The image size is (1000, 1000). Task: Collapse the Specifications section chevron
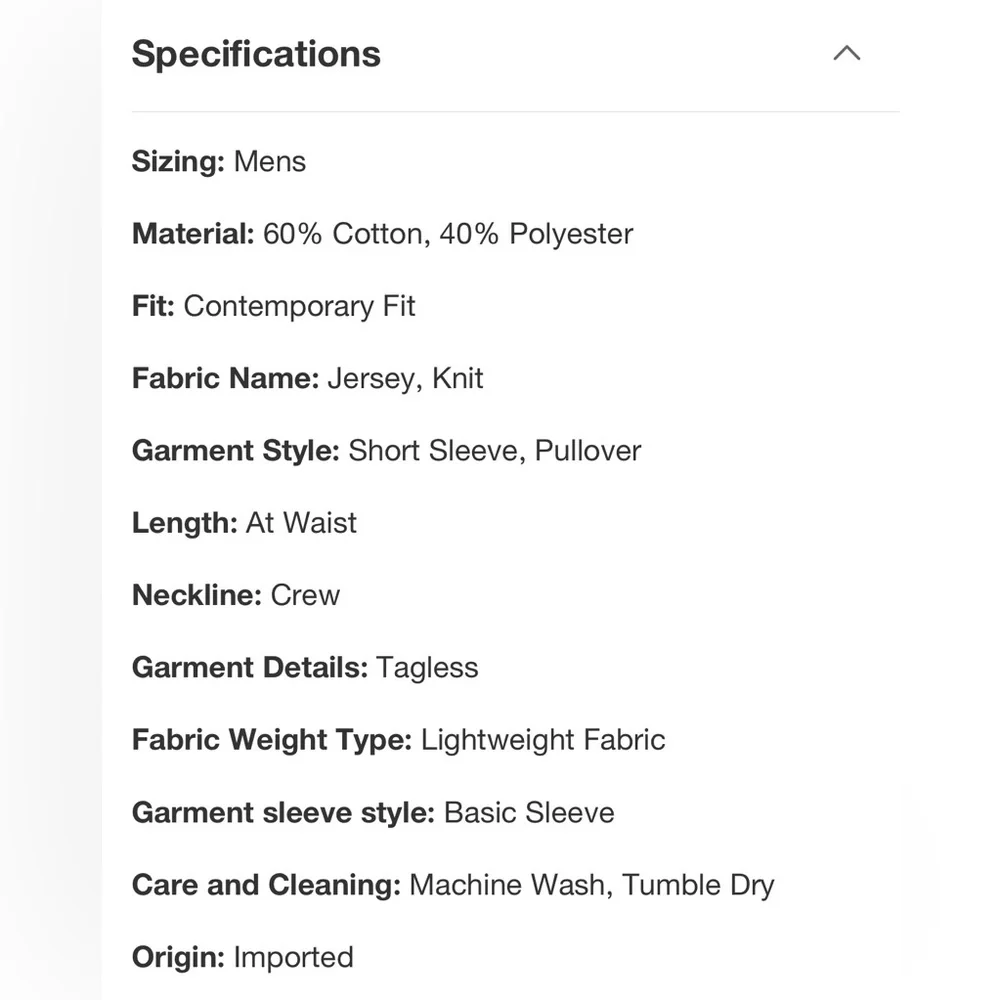click(x=847, y=53)
